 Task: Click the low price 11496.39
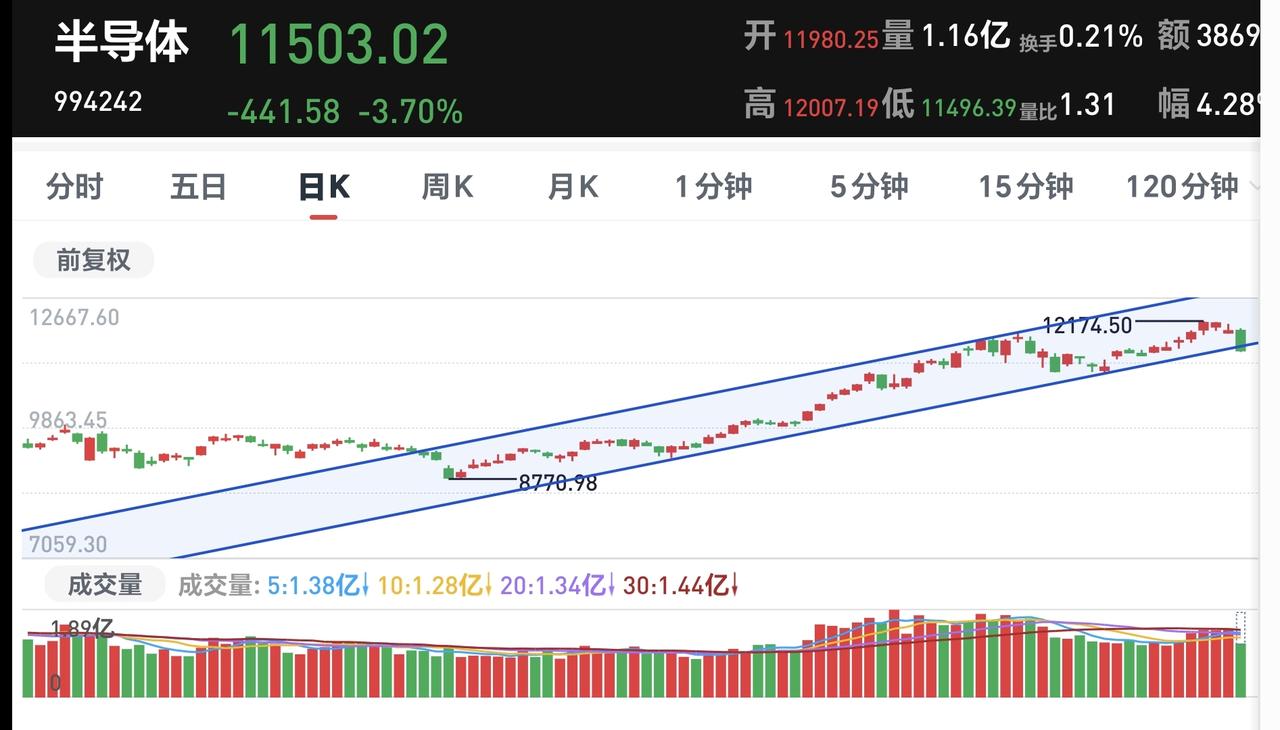[968, 106]
